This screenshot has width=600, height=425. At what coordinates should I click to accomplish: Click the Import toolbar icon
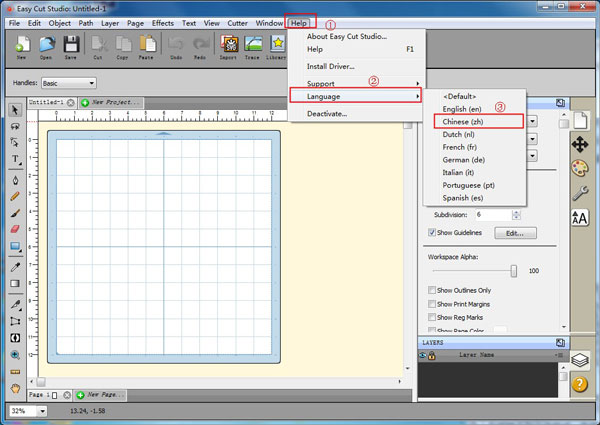(229, 47)
